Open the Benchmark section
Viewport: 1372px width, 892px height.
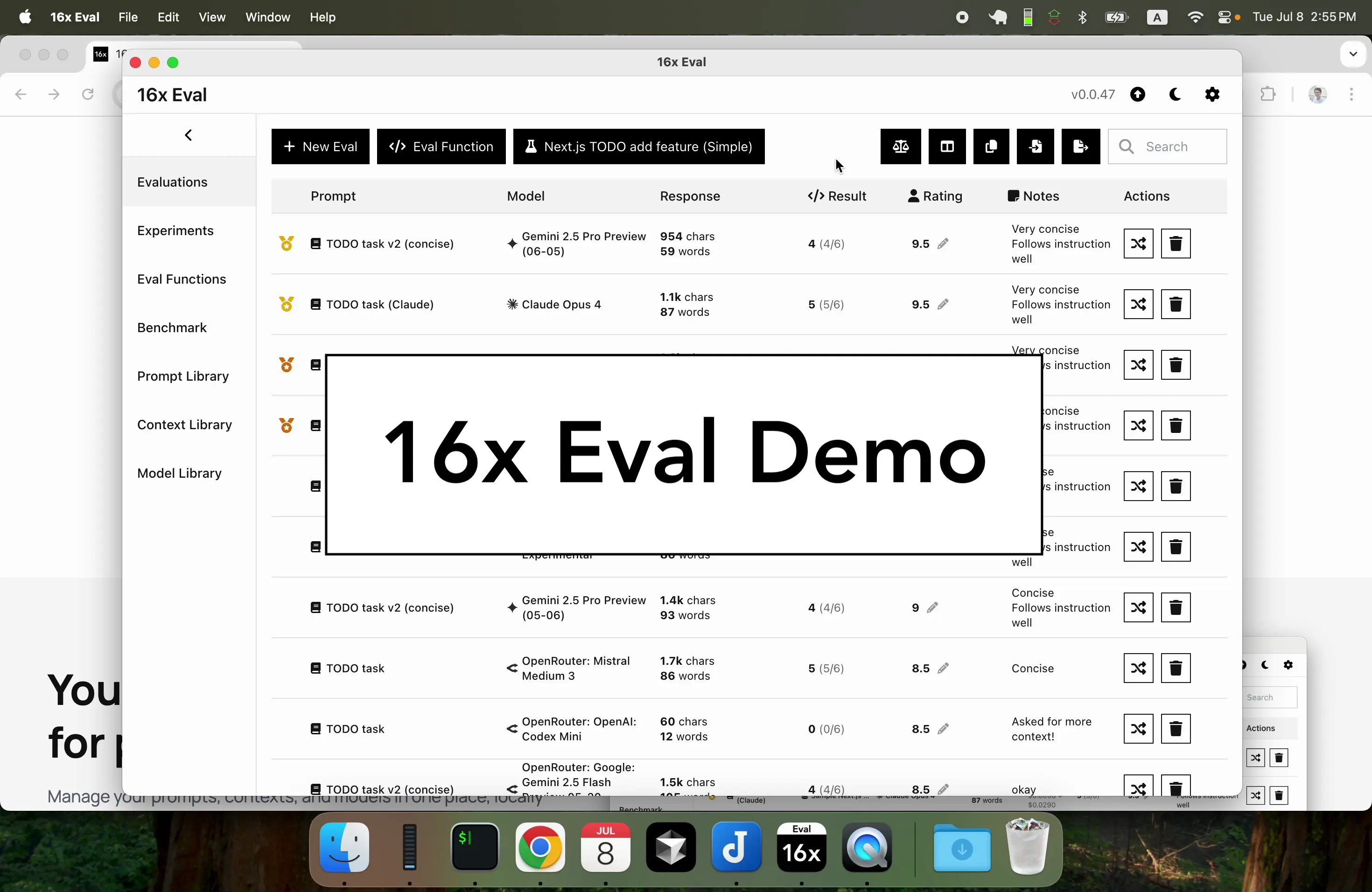(x=189, y=328)
